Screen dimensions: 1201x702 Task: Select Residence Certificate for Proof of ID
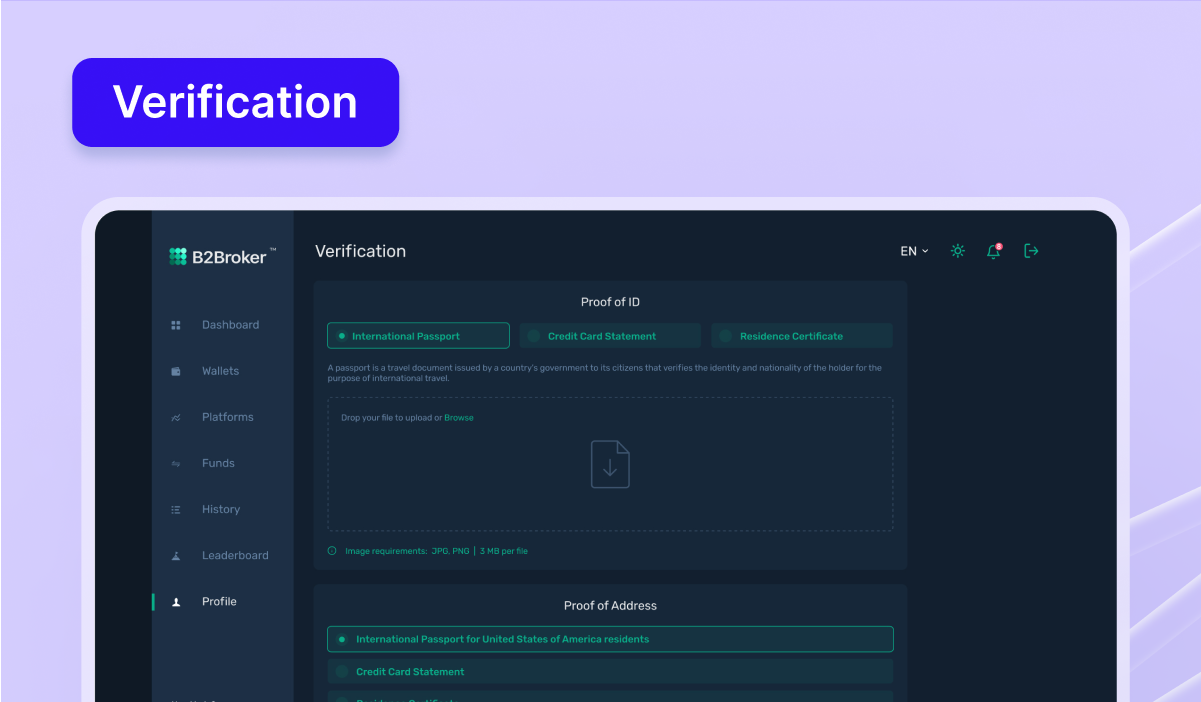(x=802, y=336)
